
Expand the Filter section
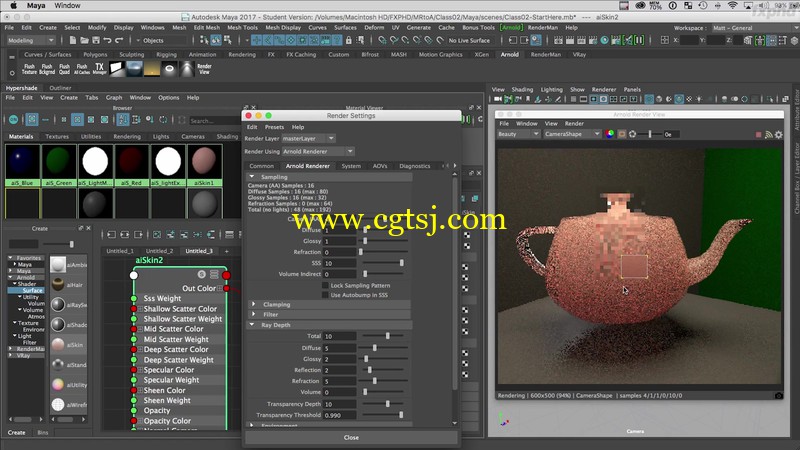254,315
